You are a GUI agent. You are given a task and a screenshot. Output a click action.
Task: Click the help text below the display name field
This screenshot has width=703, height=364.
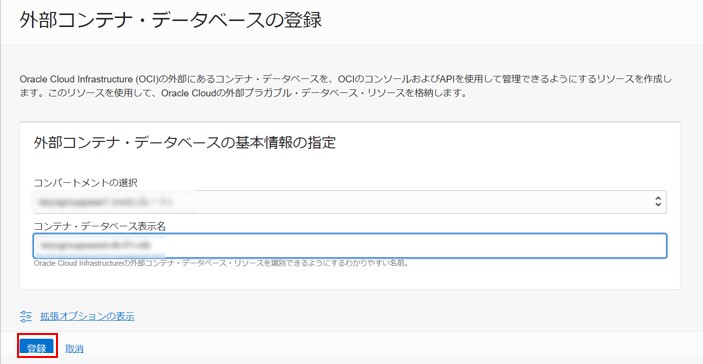click(221, 264)
